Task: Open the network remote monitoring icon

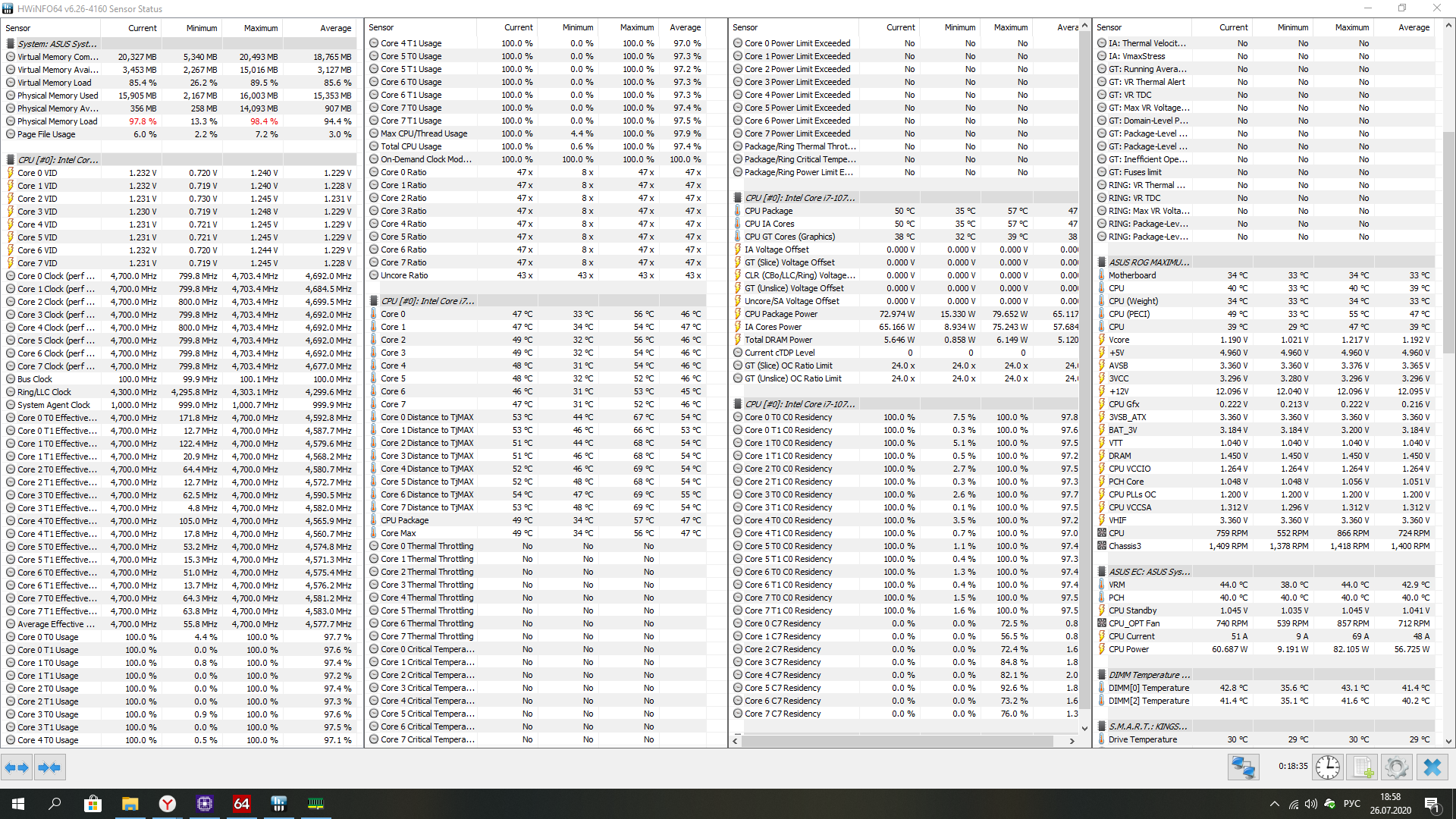Action: point(1243,767)
